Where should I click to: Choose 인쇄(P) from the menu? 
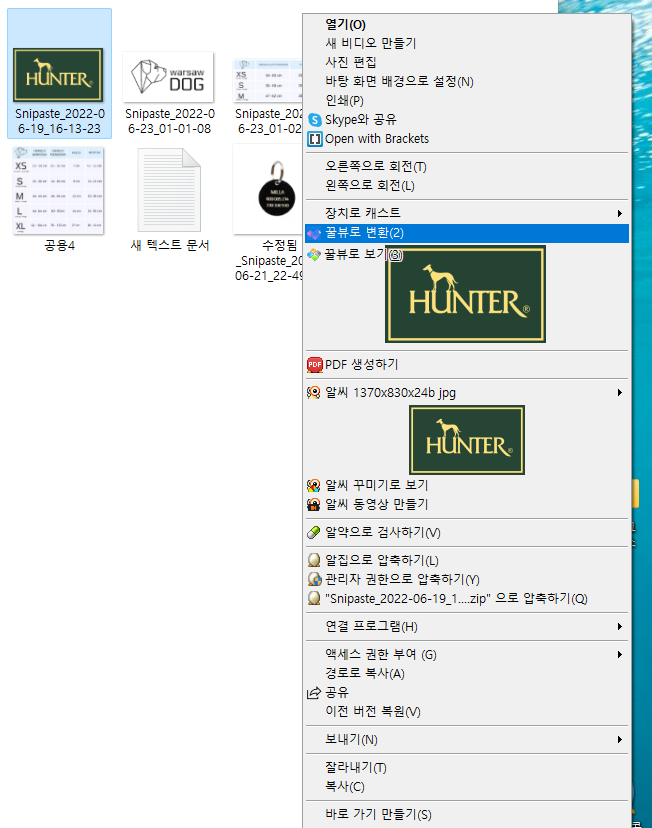[467, 100]
